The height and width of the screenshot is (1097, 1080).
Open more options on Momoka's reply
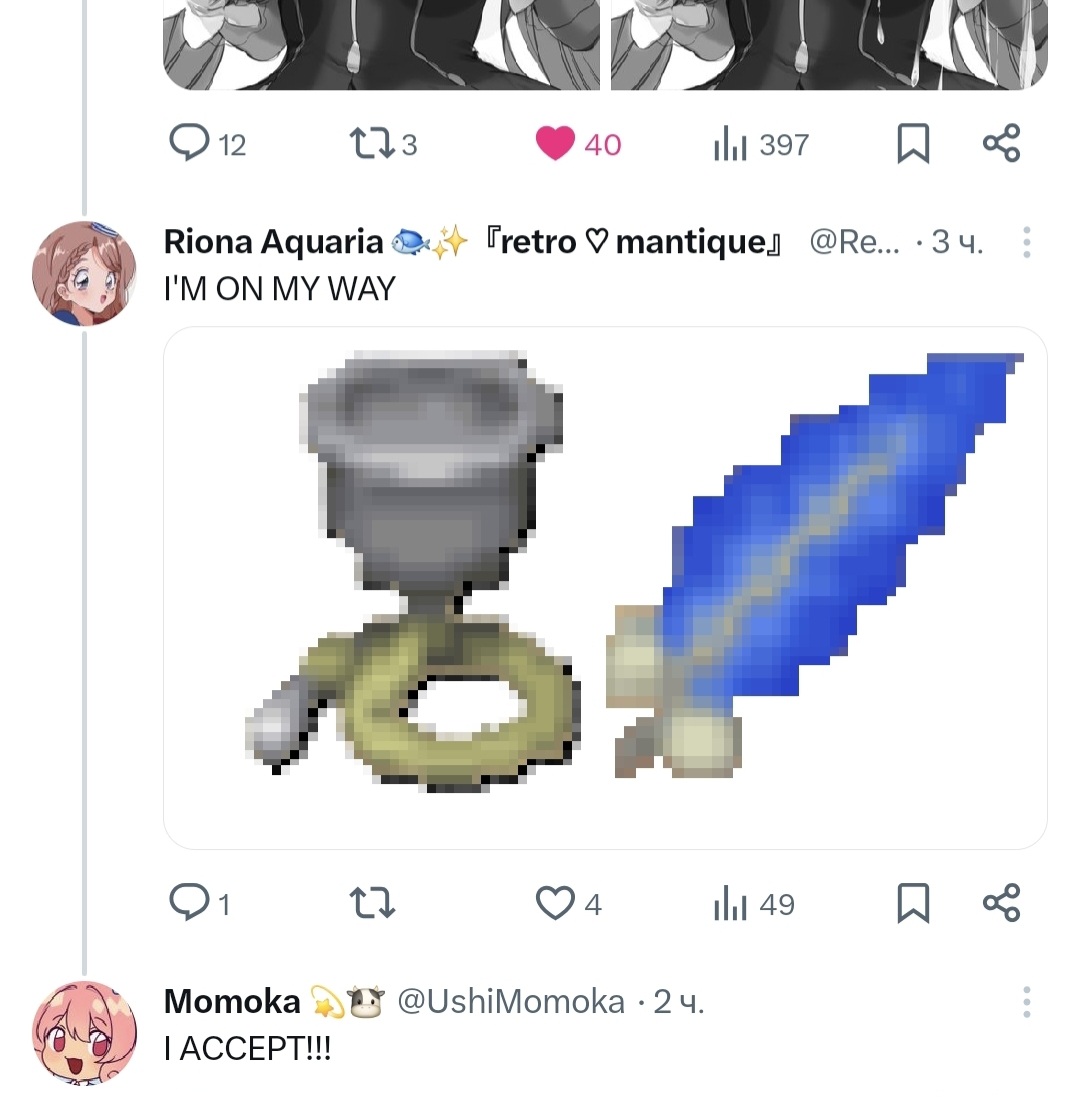pyautogui.click(x=1026, y=1002)
